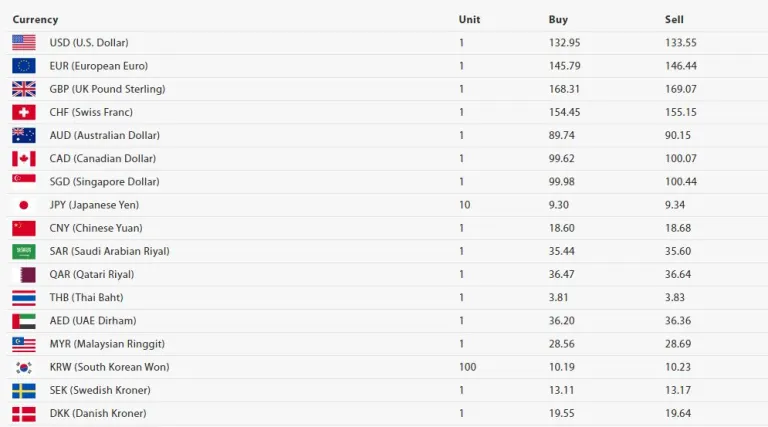Click the Sell column header

(x=674, y=20)
